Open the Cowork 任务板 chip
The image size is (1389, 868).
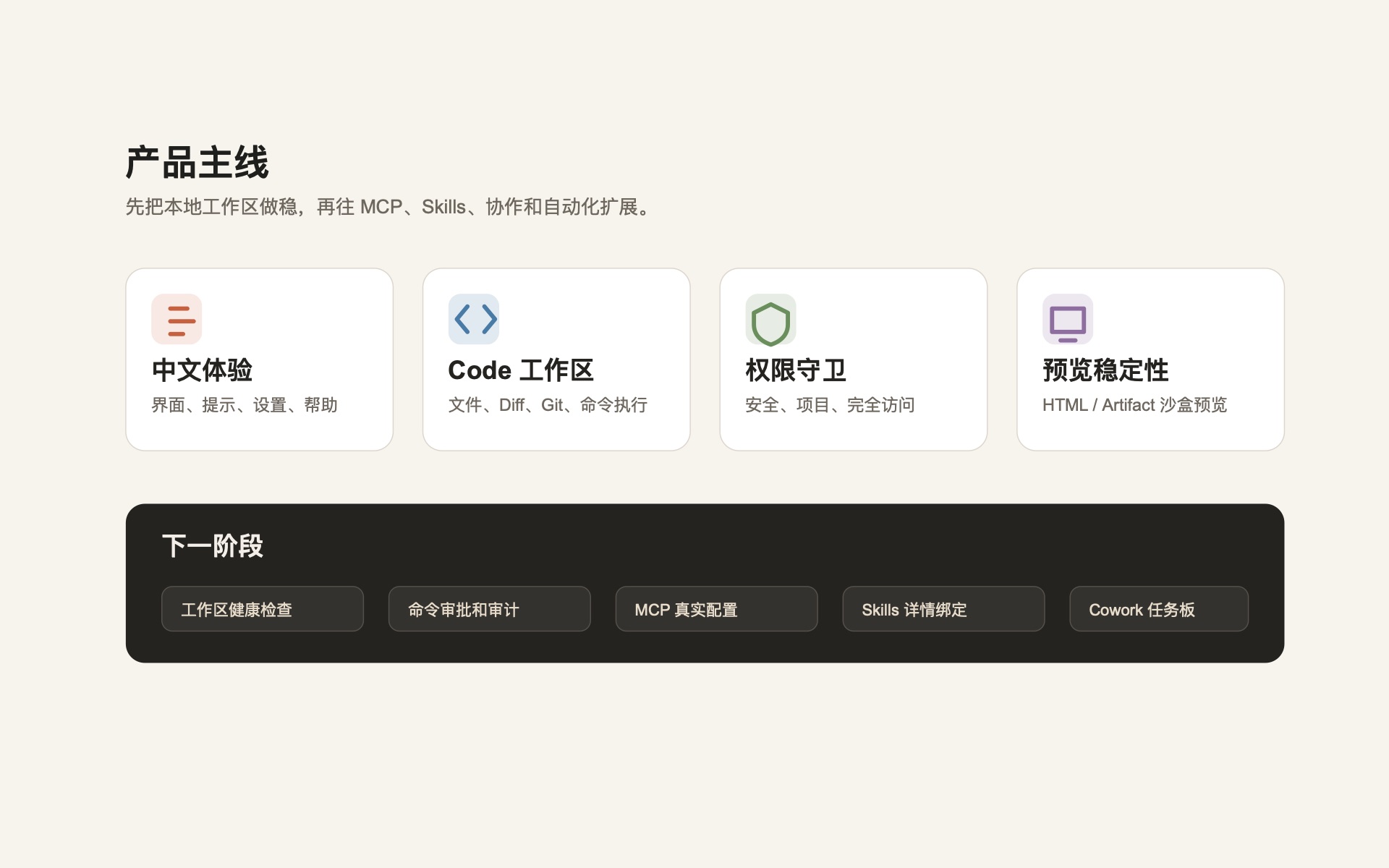[x=1159, y=609]
